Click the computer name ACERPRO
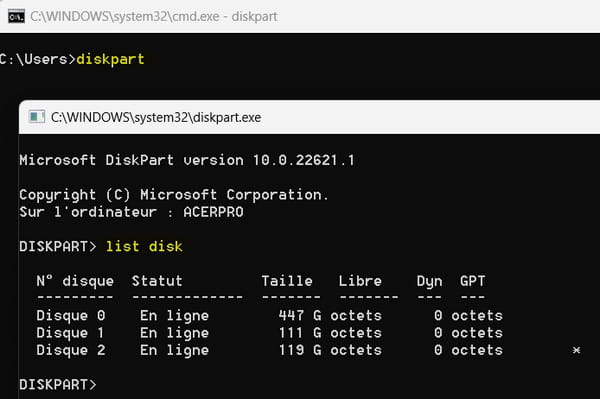600x399 pixels. pos(214,212)
